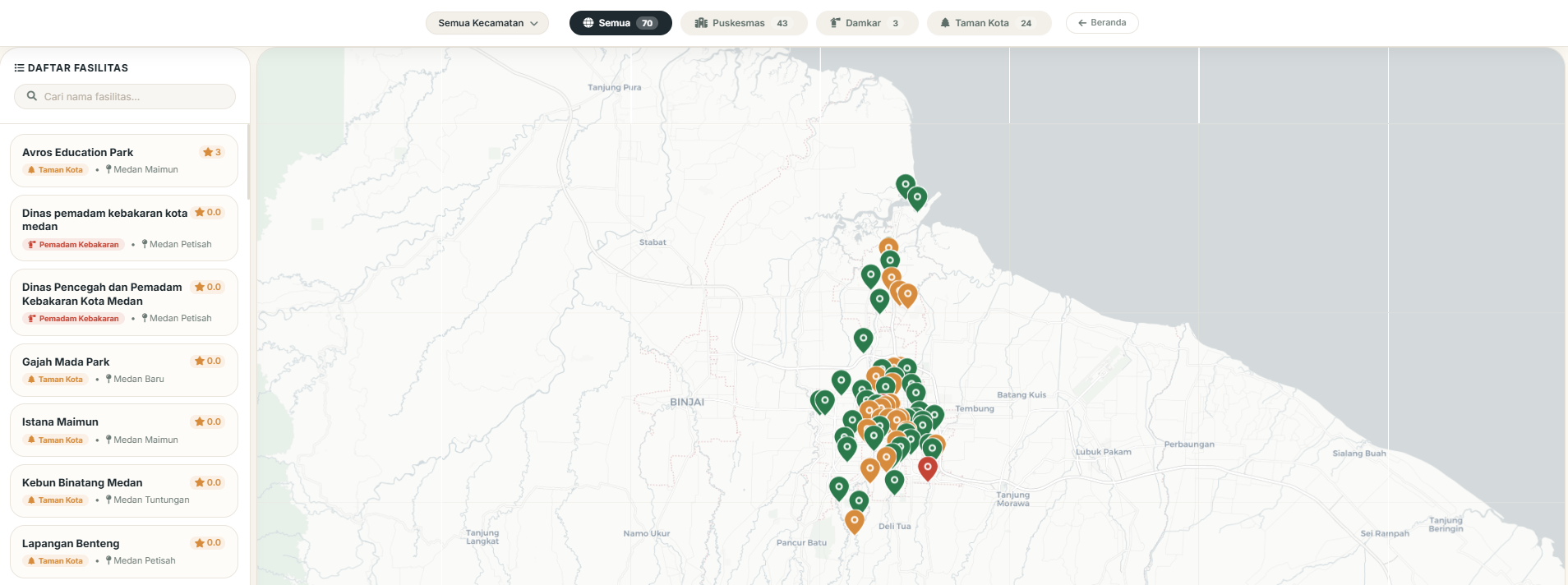The image size is (1568, 585).
Task: Click Taman Kota tag on Avros Education Park
Action: (x=55, y=170)
